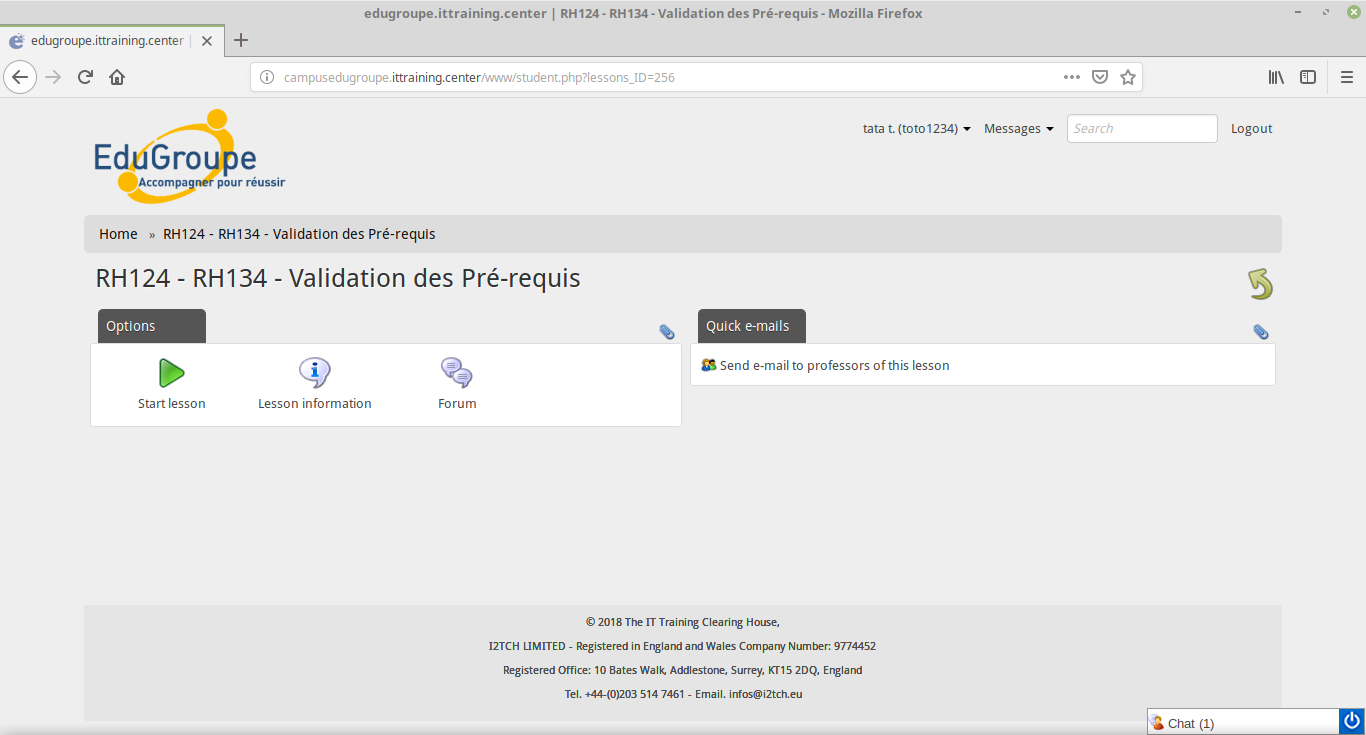The width and height of the screenshot is (1366, 735).
Task: Open the page actions ellipsis menu
Action: click(1072, 77)
